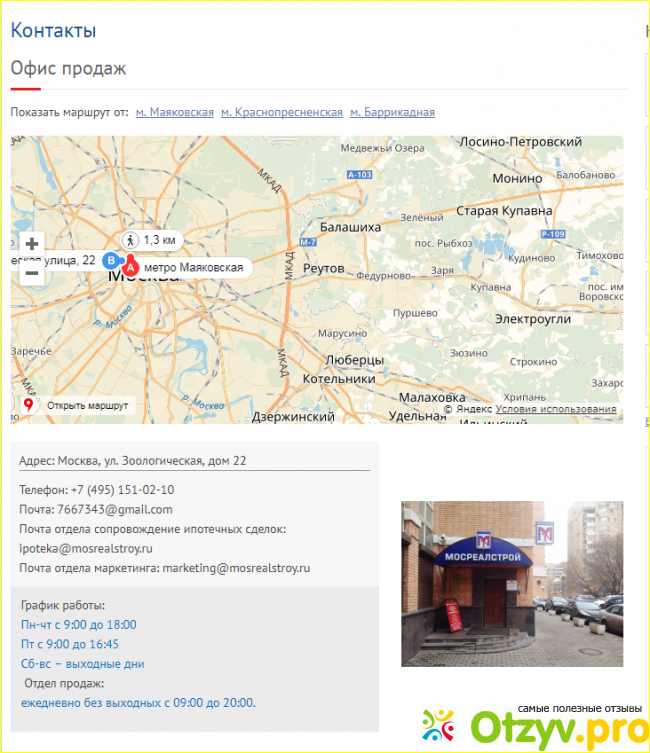Click the метро Маяковская map label
The image size is (650, 753).
point(193,267)
